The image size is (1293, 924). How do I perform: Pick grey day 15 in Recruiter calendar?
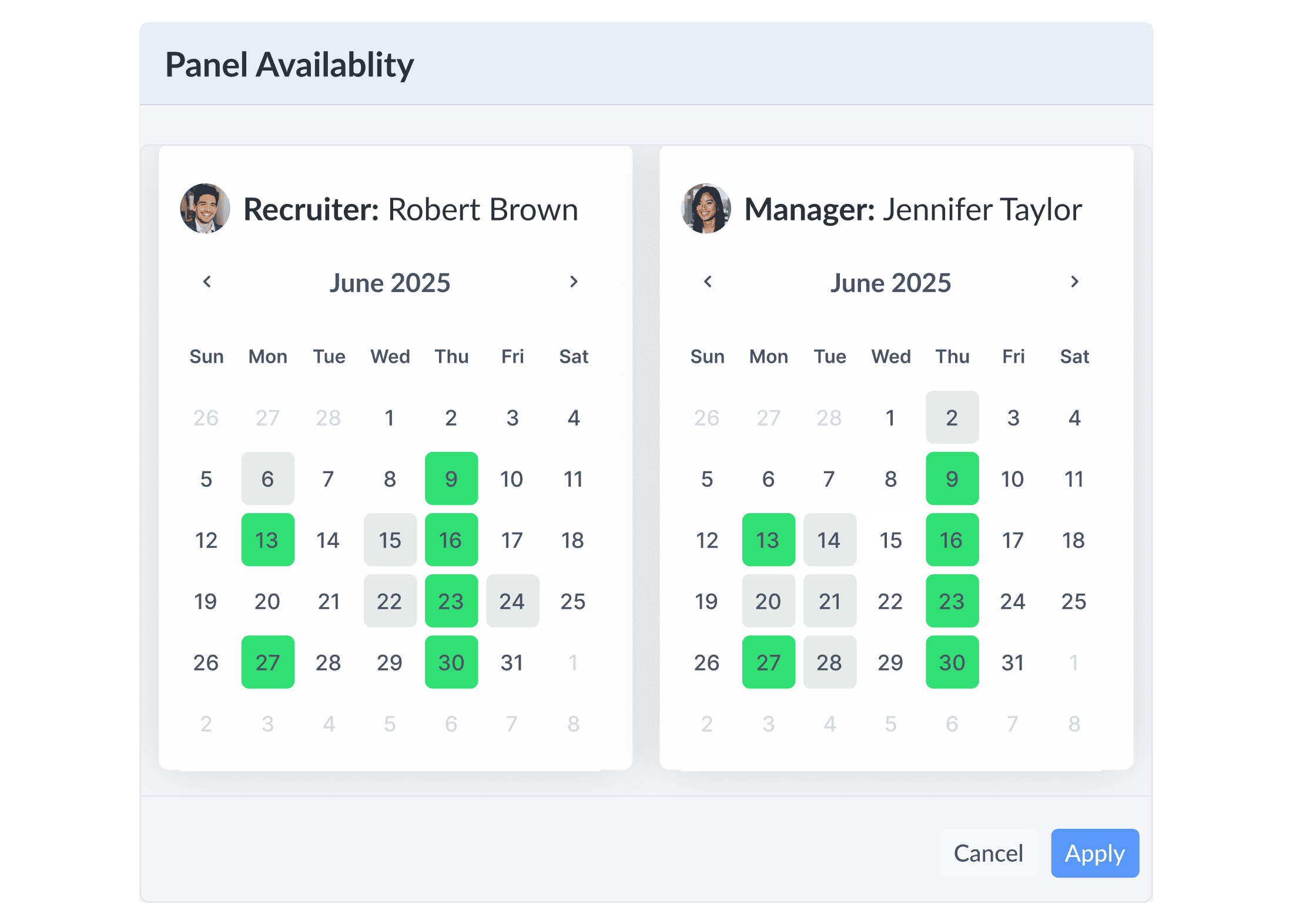tap(390, 540)
